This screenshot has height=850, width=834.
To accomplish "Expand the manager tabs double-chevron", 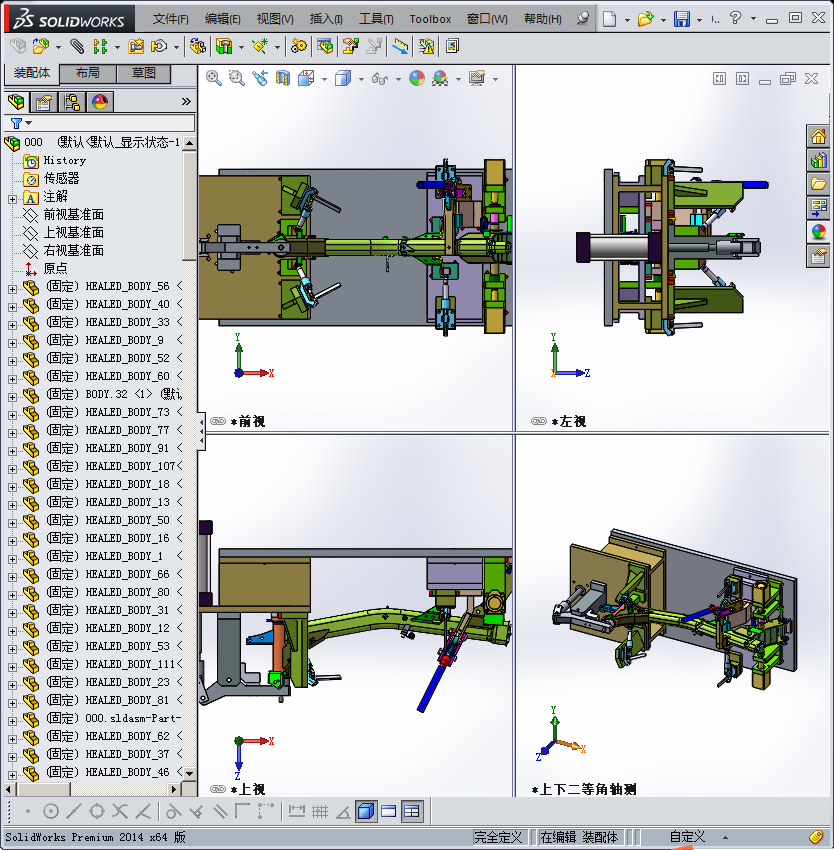I will [186, 101].
